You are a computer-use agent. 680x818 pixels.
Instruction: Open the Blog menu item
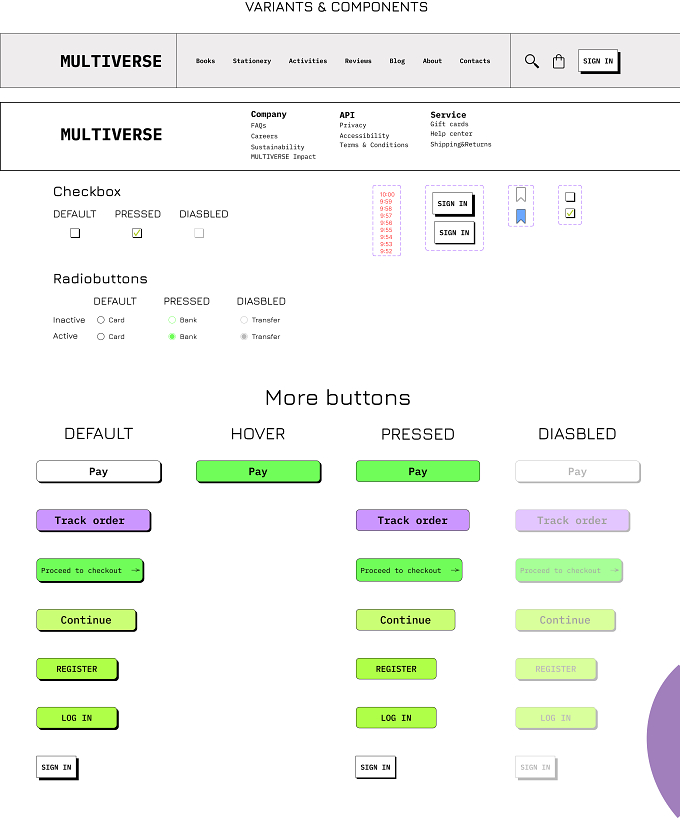397,61
